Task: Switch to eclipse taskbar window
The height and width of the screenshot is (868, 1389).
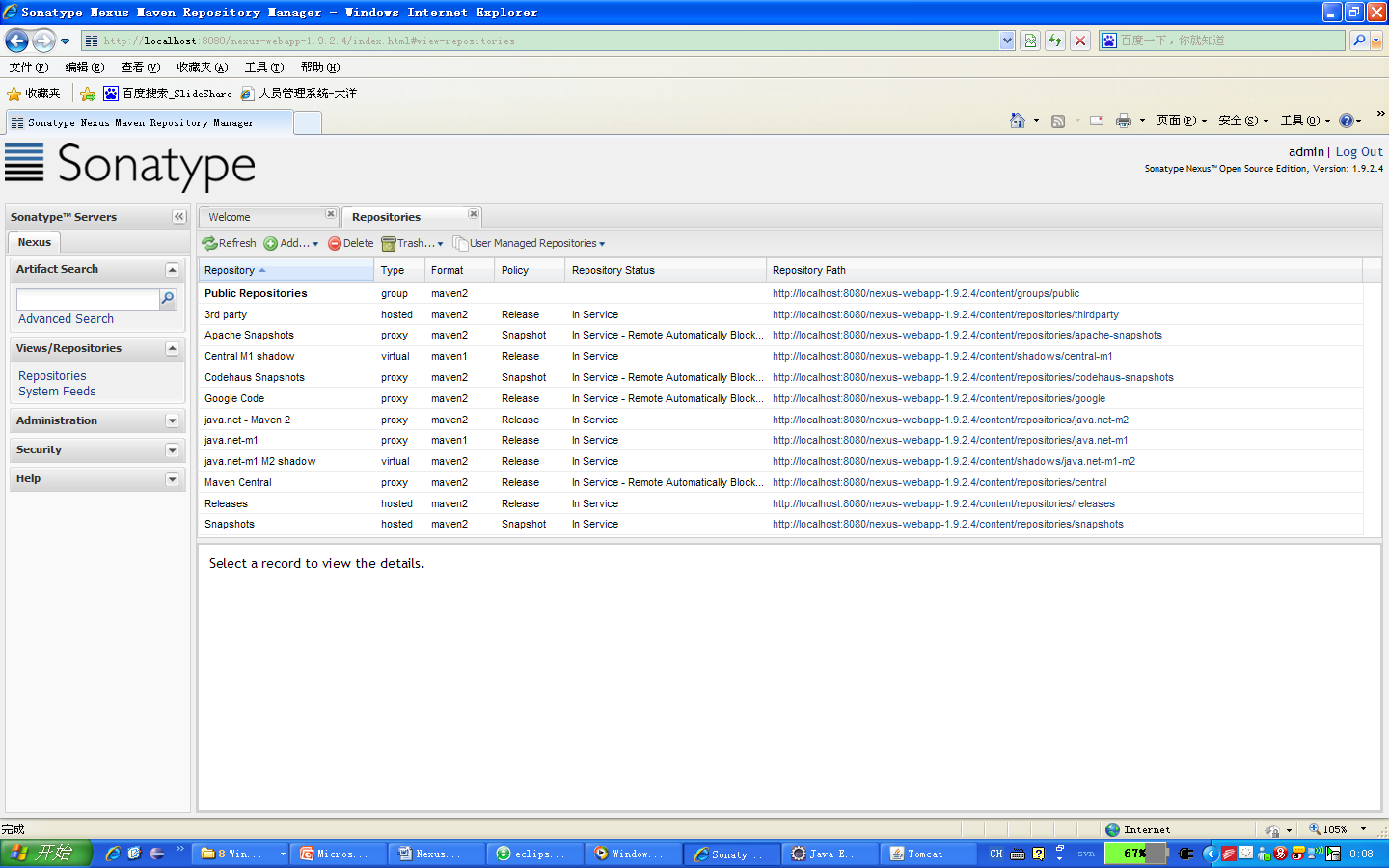Action: (x=536, y=854)
